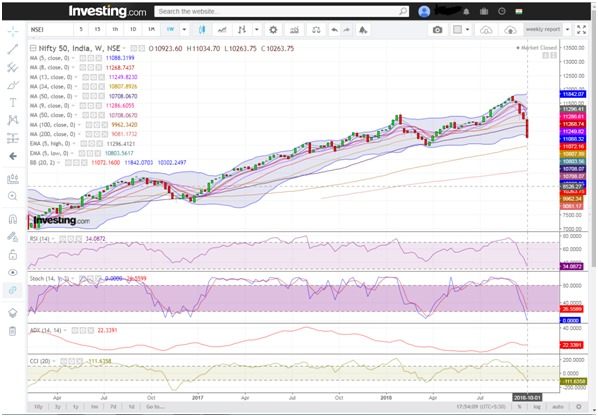Viewport: 598px width, 417px height.
Task: Click the chart layout square icon
Action: 457,29
